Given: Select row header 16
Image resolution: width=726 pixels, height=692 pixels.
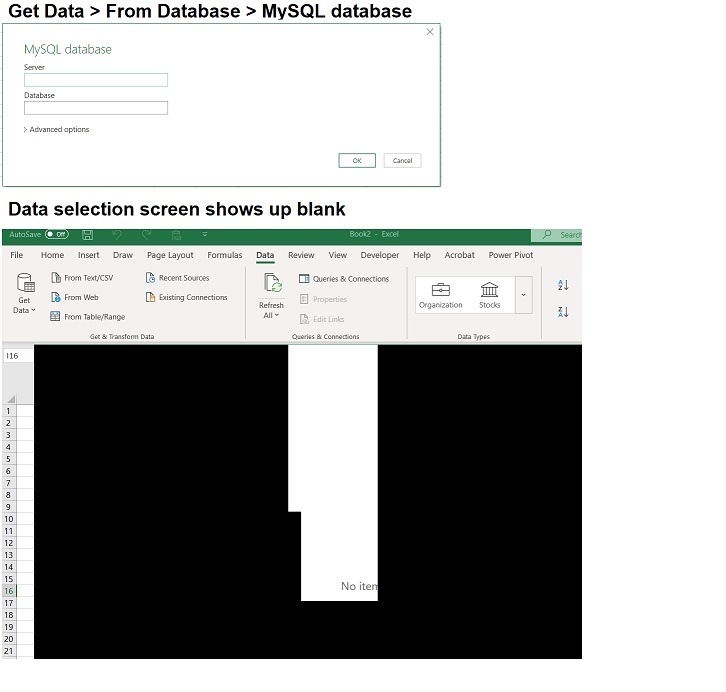Looking at the screenshot, I should 9,591.
